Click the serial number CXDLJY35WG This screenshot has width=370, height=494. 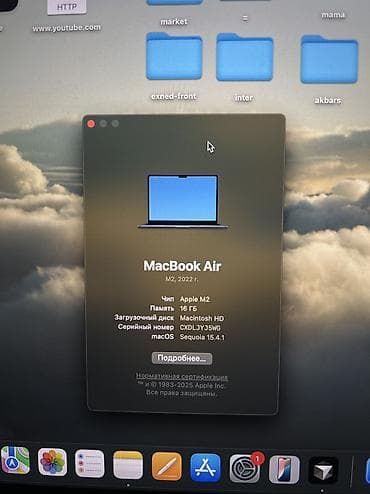(200, 328)
